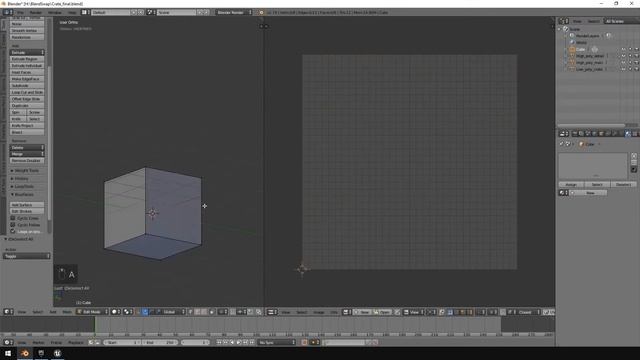Open the Merge dropdown menu
Viewport: 640px width, 360px height.
coord(27,154)
